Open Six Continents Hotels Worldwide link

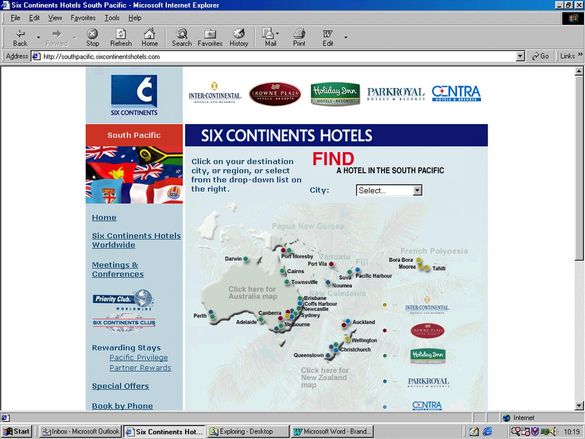tap(136, 240)
